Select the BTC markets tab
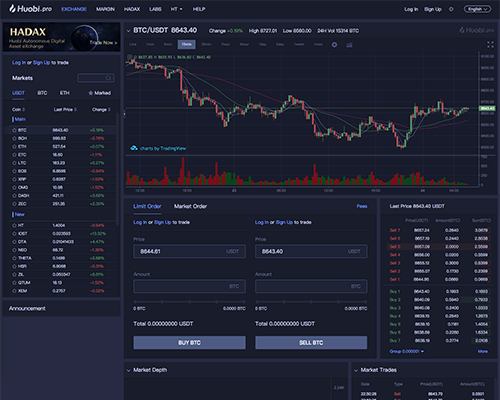The height and width of the screenshot is (400, 500). [x=42, y=93]
